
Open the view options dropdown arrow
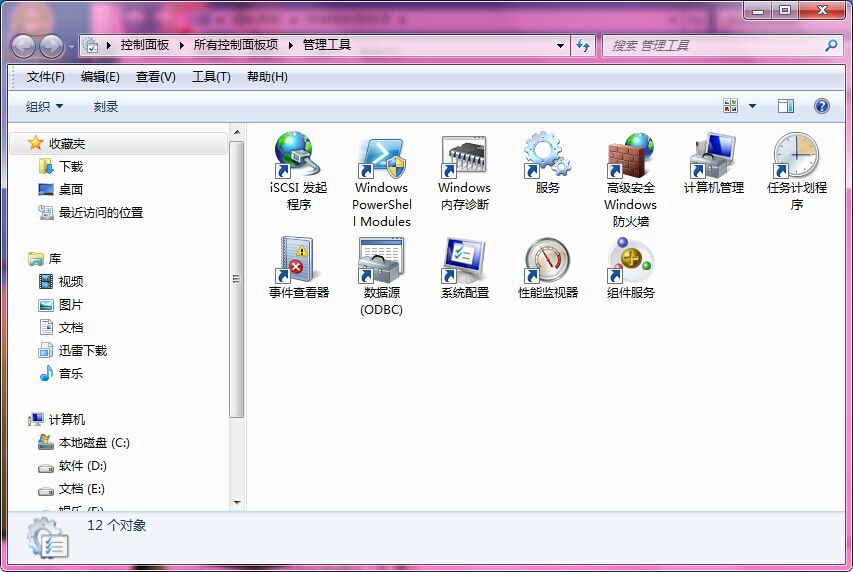pos(752,106)
